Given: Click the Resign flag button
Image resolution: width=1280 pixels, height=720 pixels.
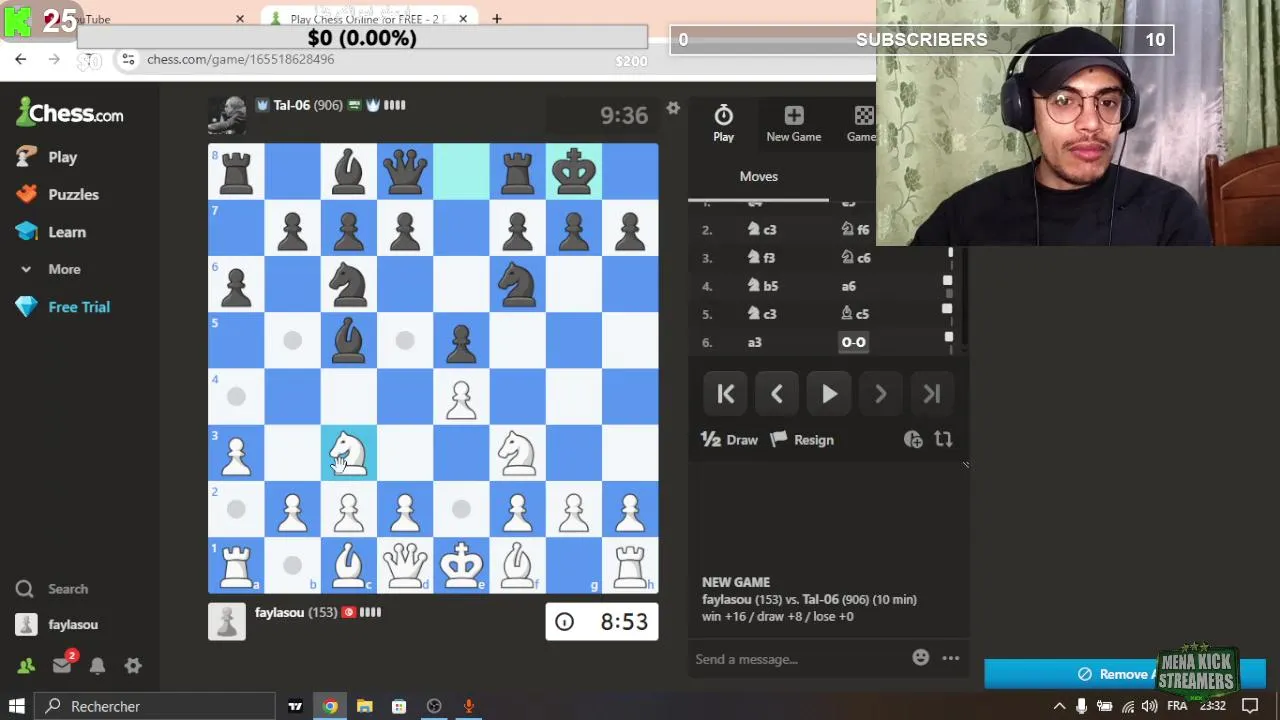Looking at the screenshot, I should point(802,440).
